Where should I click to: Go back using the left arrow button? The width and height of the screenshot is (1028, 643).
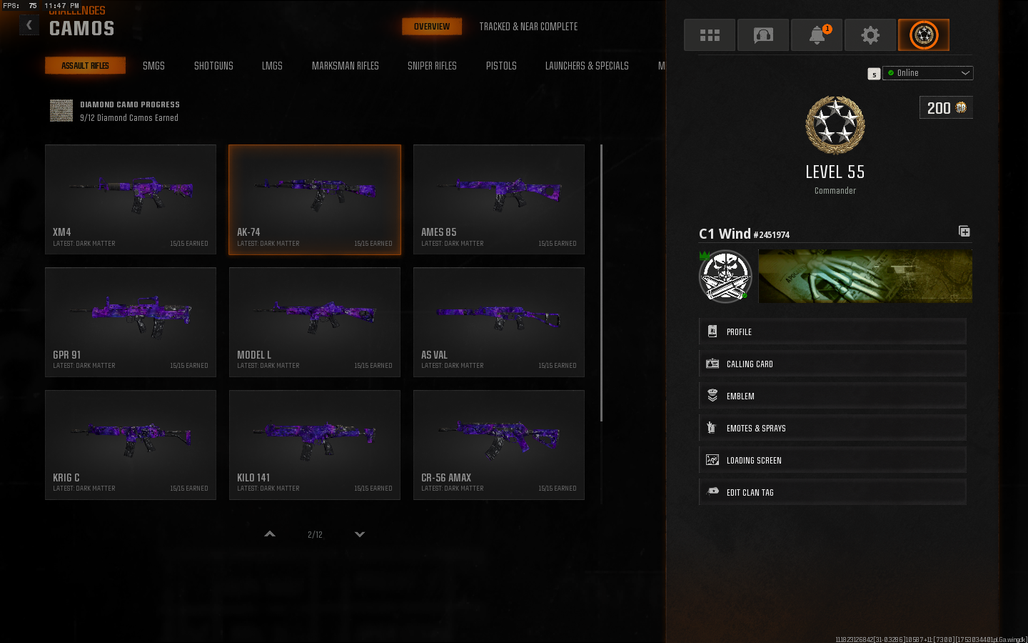pyautogui.click(x=29, y=25)
